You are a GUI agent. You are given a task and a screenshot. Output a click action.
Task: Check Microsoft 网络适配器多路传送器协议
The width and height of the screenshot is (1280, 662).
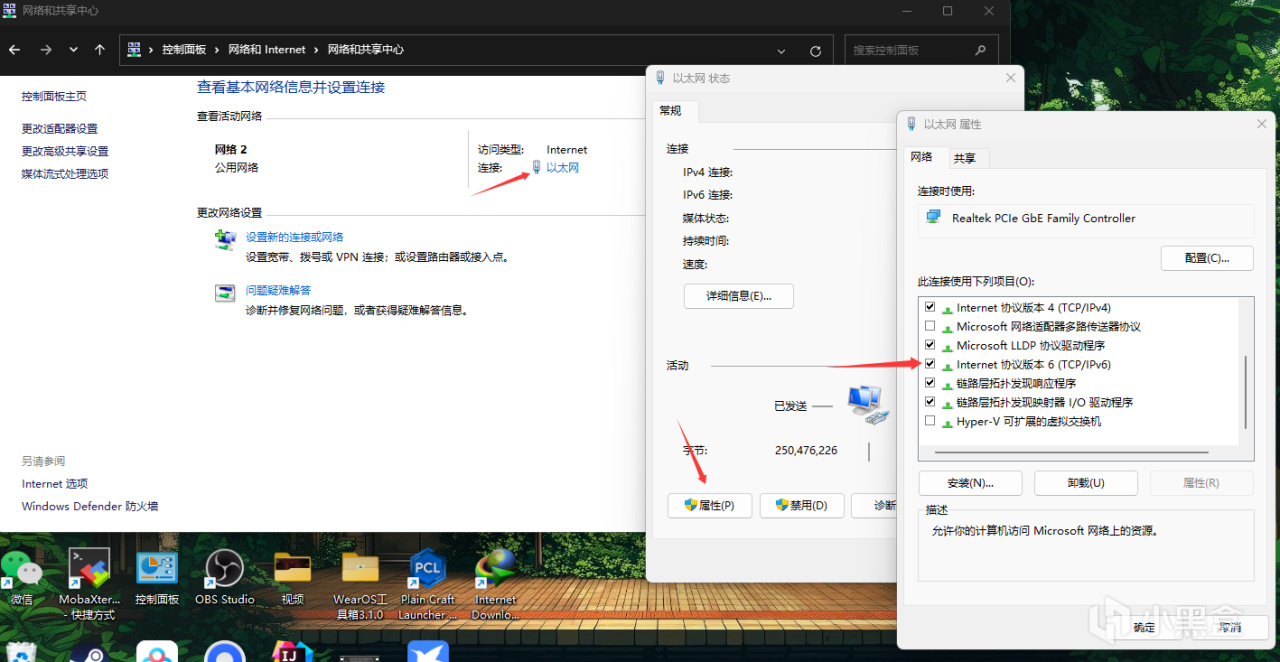click(x=931, y=326)
